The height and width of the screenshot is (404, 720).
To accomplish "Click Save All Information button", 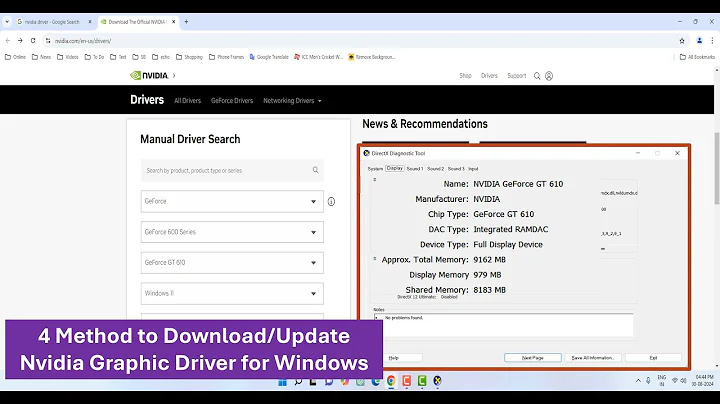I will [x=592, y=358].
